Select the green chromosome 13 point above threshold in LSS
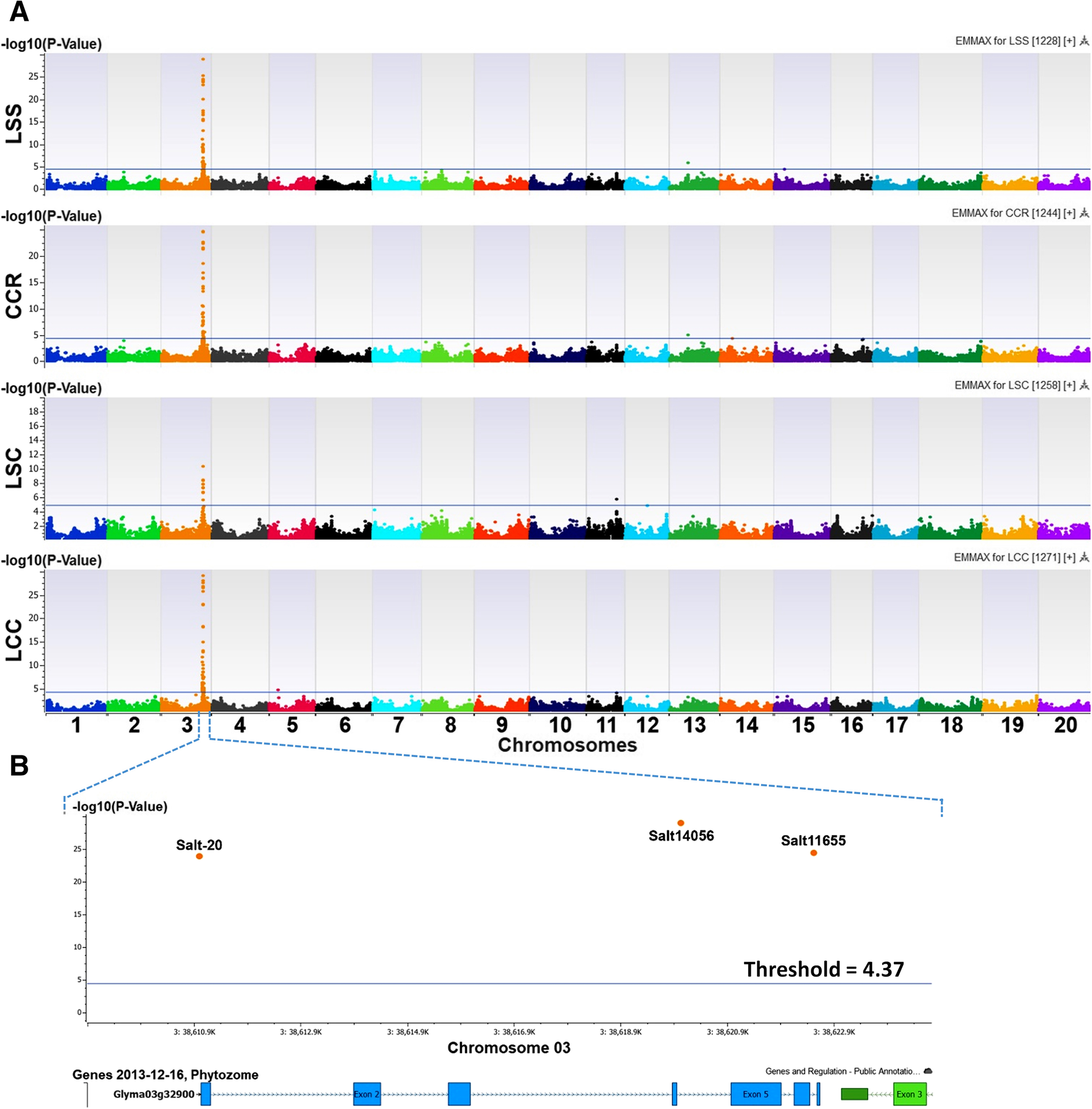This screenshot has height=1109, width=1092. (687, 163)
